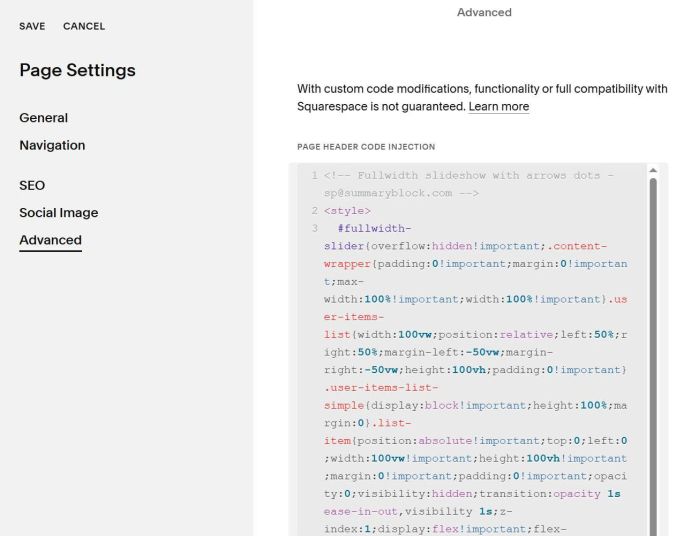Select the Advanced section in sidebar
Image resolution: width=700 pixels, height=536 pixels.
pos(50,240)
